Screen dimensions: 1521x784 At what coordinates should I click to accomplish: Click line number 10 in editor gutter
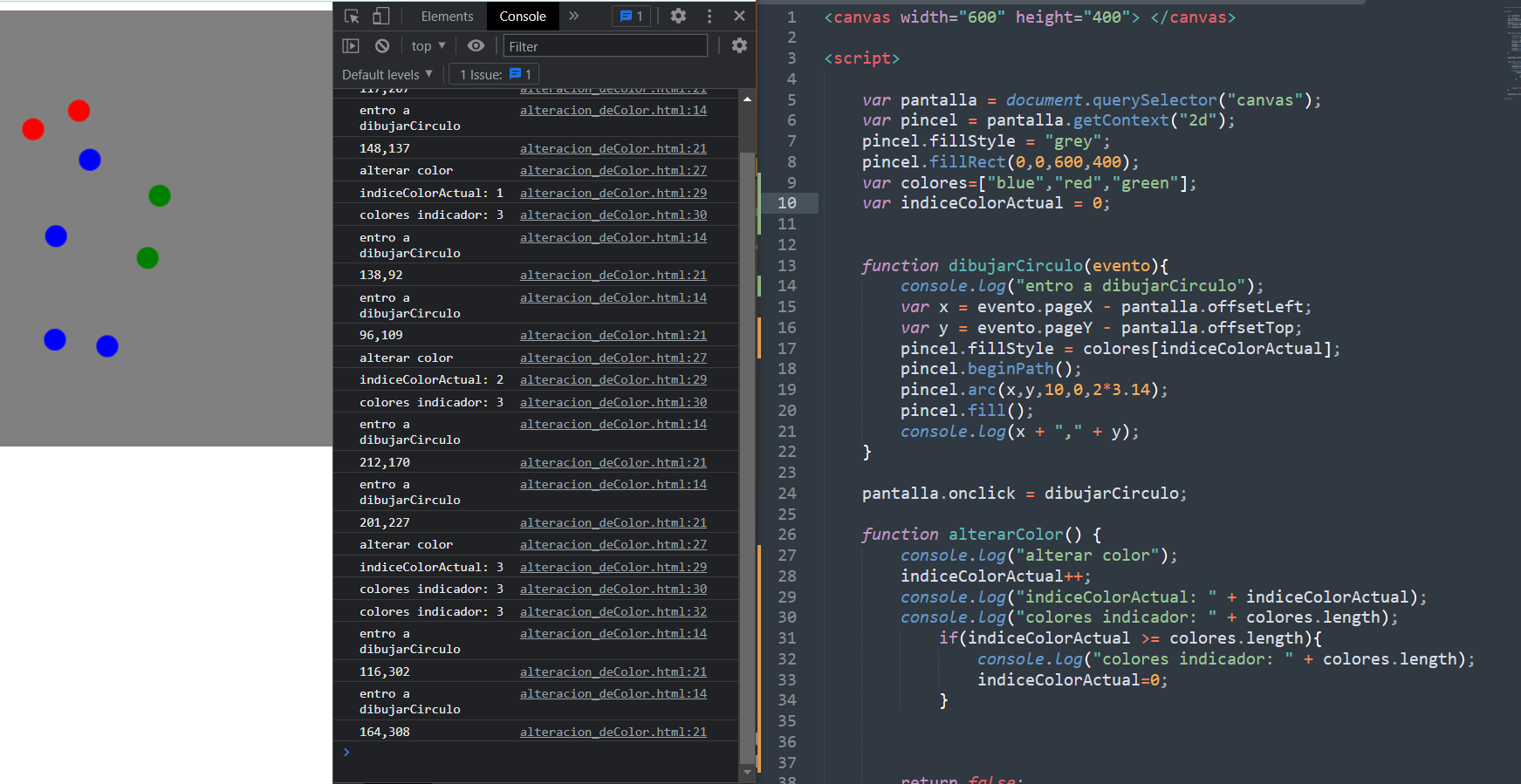pos(787,203)
